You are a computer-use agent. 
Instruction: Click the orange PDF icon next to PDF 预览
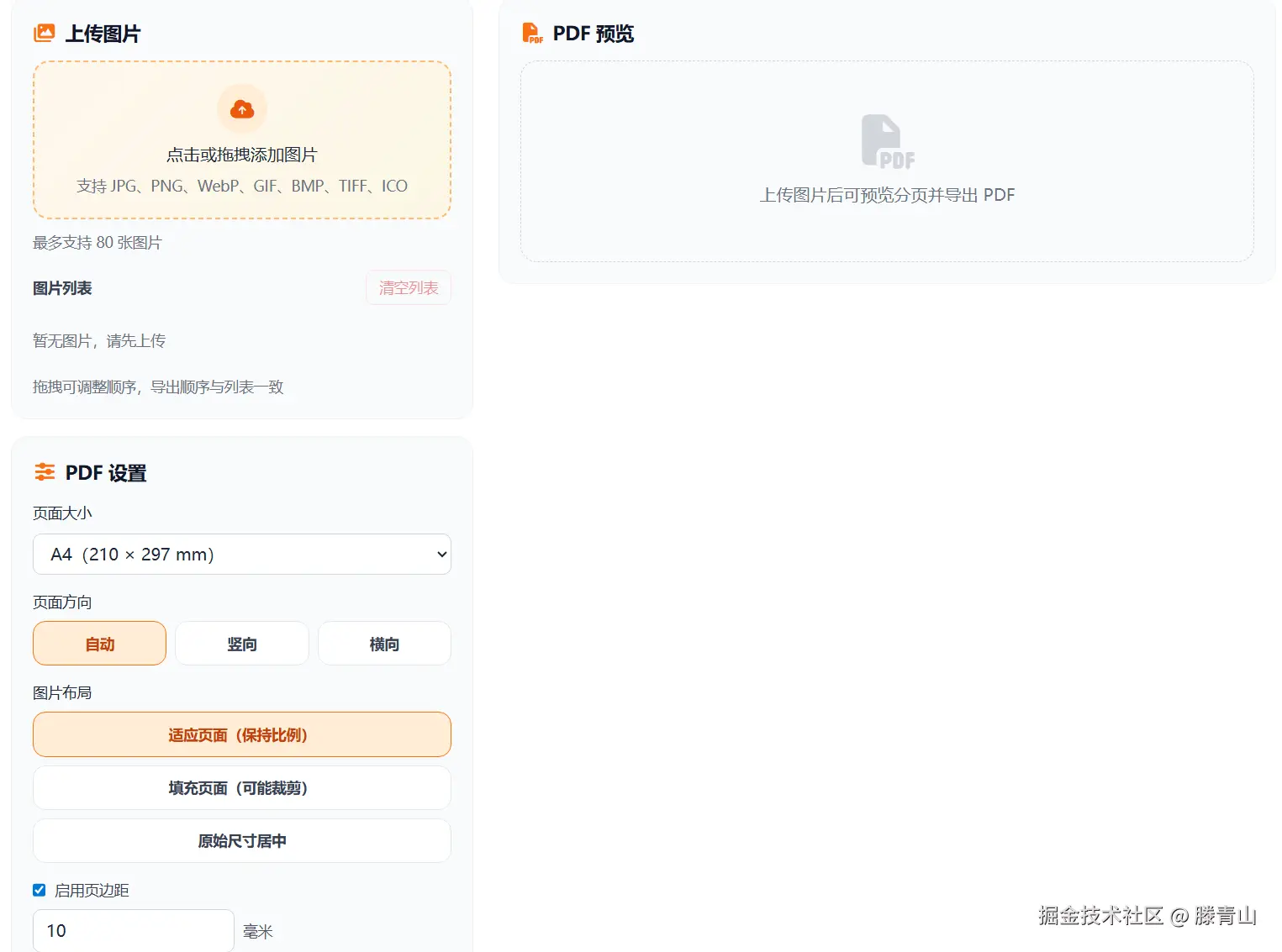click(532, 33)
